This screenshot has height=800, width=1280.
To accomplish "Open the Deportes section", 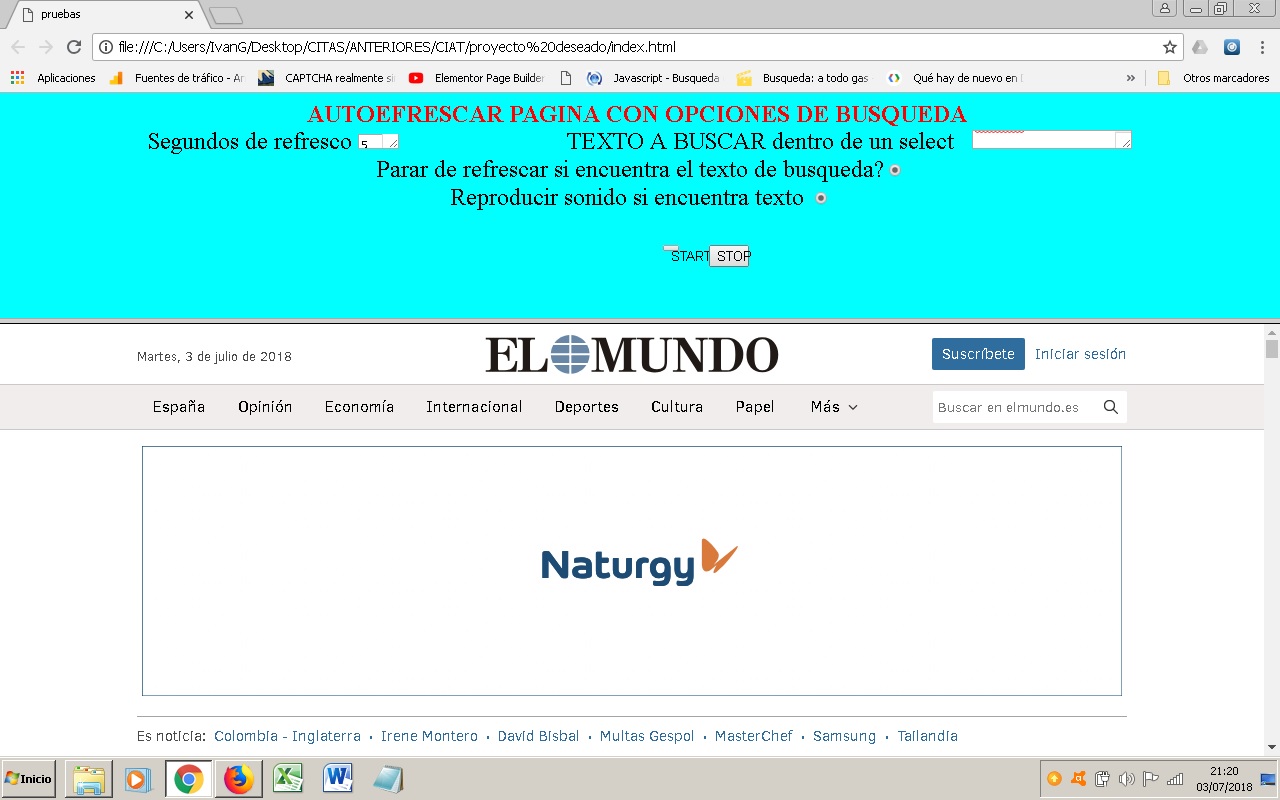I will pyautogui.click(x=587, y=407).
